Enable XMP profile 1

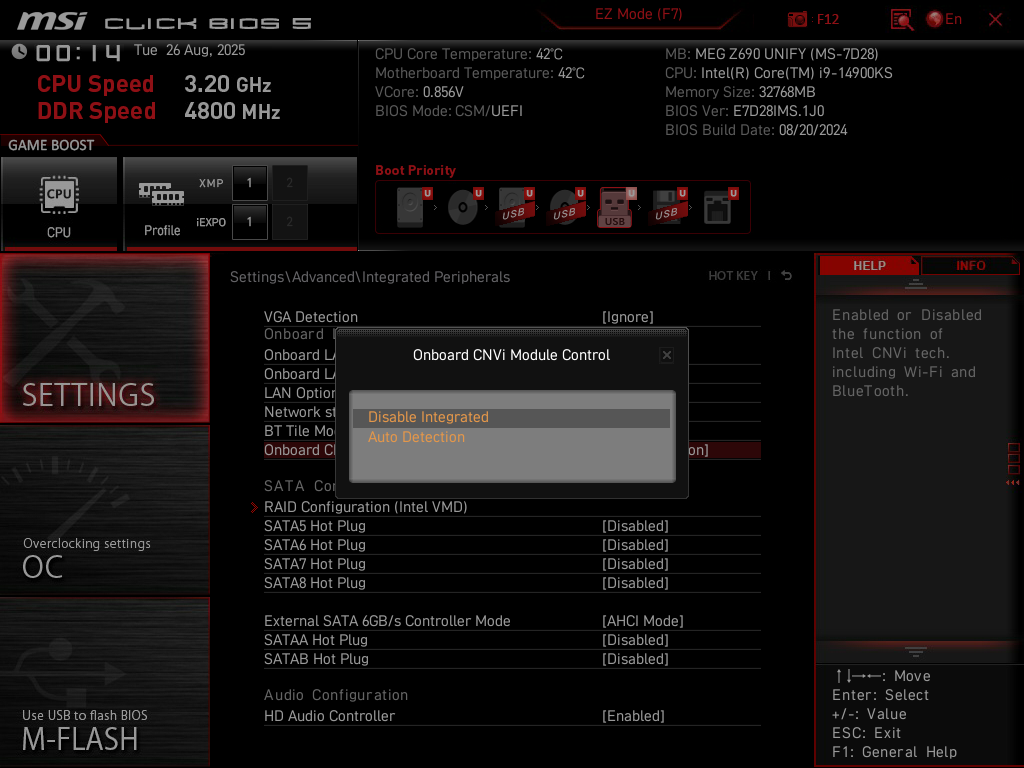pos(249,183)
